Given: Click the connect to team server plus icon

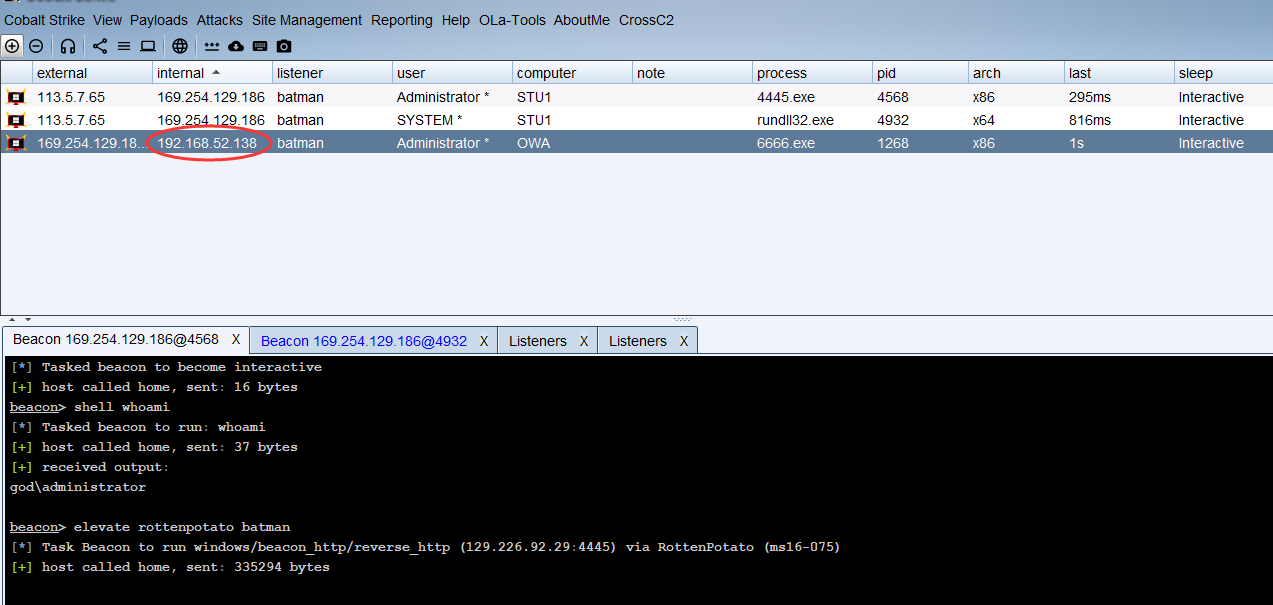Looking at the screenshot, I should click(12, 46).
